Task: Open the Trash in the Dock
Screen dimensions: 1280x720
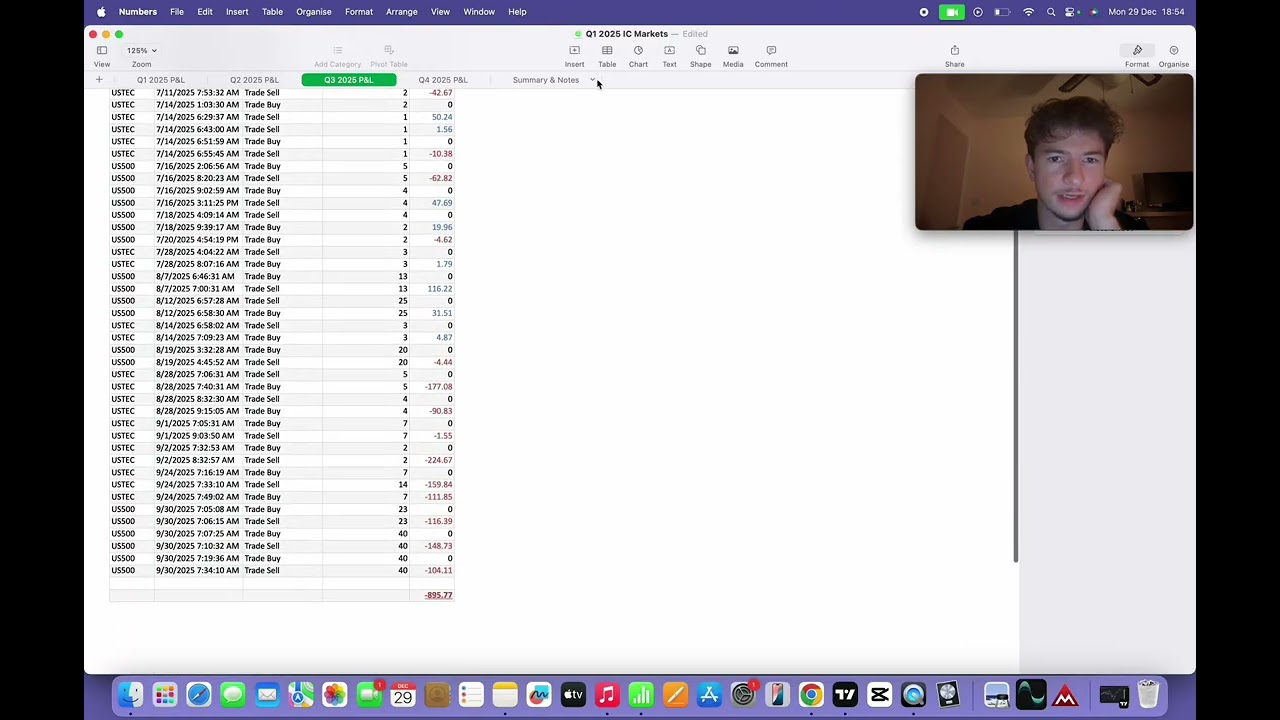Action: tap(1148, 694)
